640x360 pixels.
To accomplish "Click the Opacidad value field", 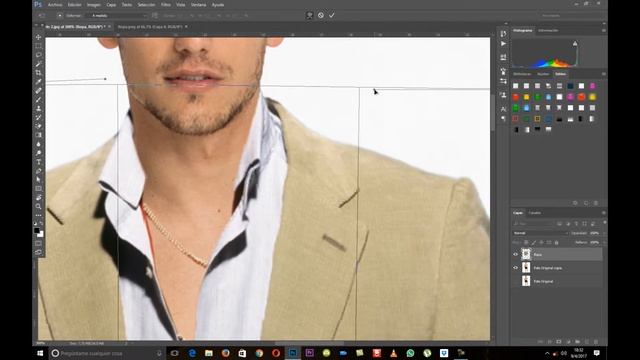I will [594, 233].
